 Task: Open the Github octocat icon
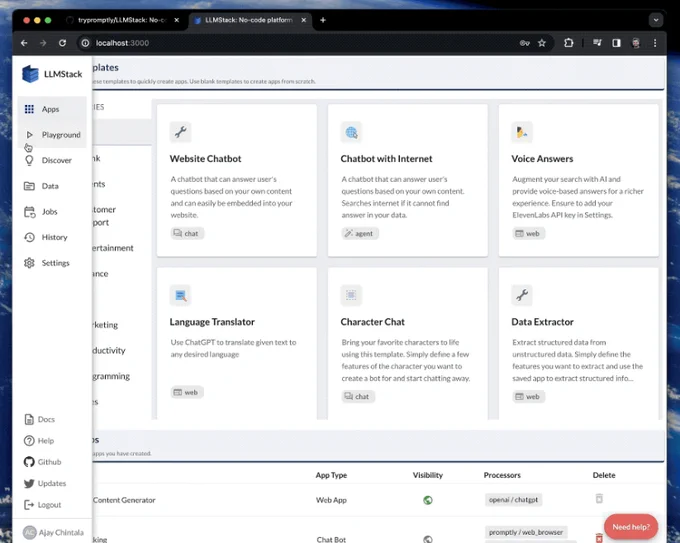coord(29,462)
